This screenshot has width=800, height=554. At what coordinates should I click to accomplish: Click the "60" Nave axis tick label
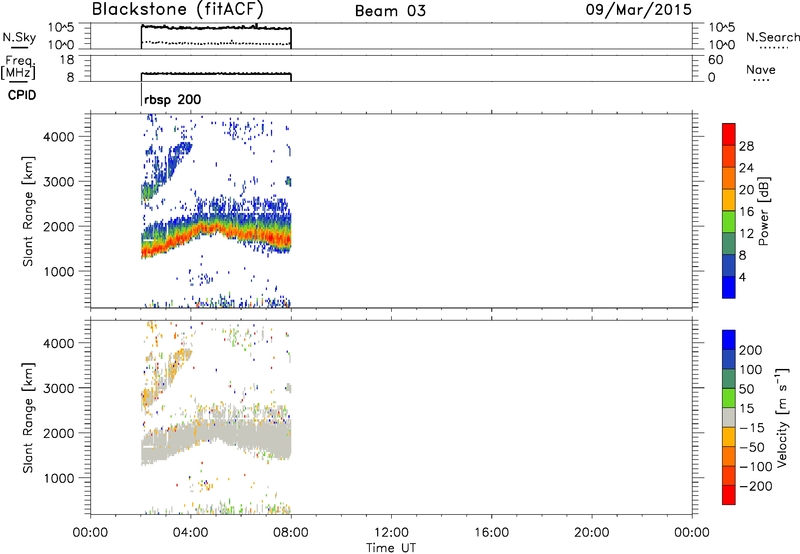pyautogui.click(x=715, y=60)
